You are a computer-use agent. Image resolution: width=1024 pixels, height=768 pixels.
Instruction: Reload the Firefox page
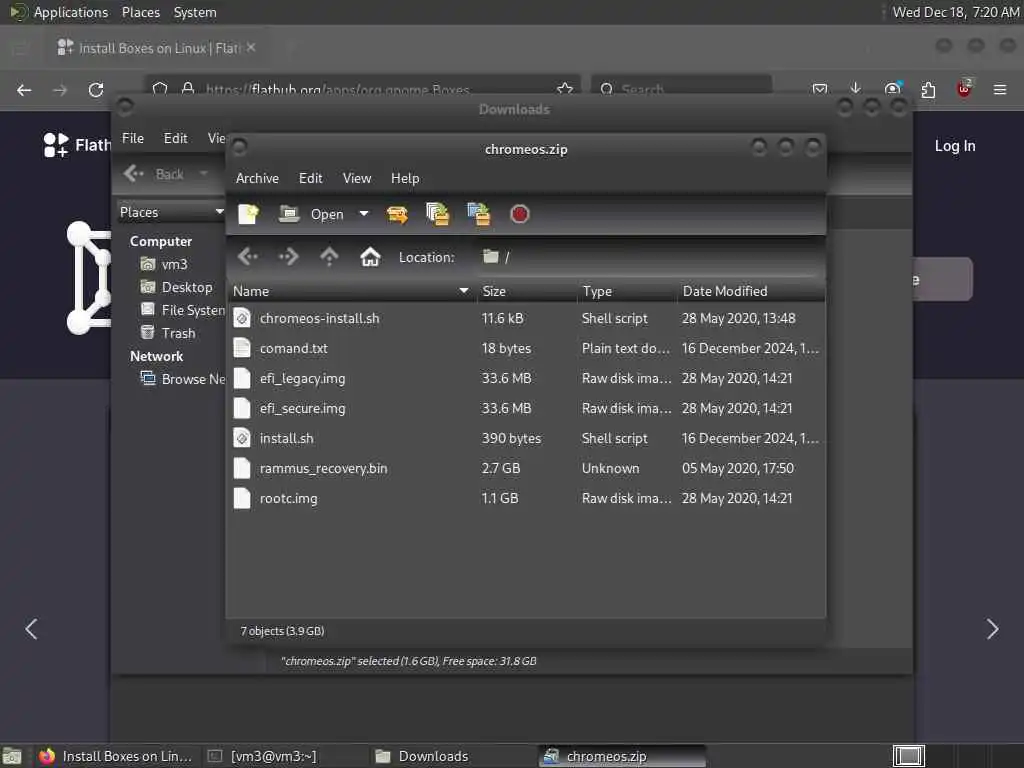coord(96,89)
